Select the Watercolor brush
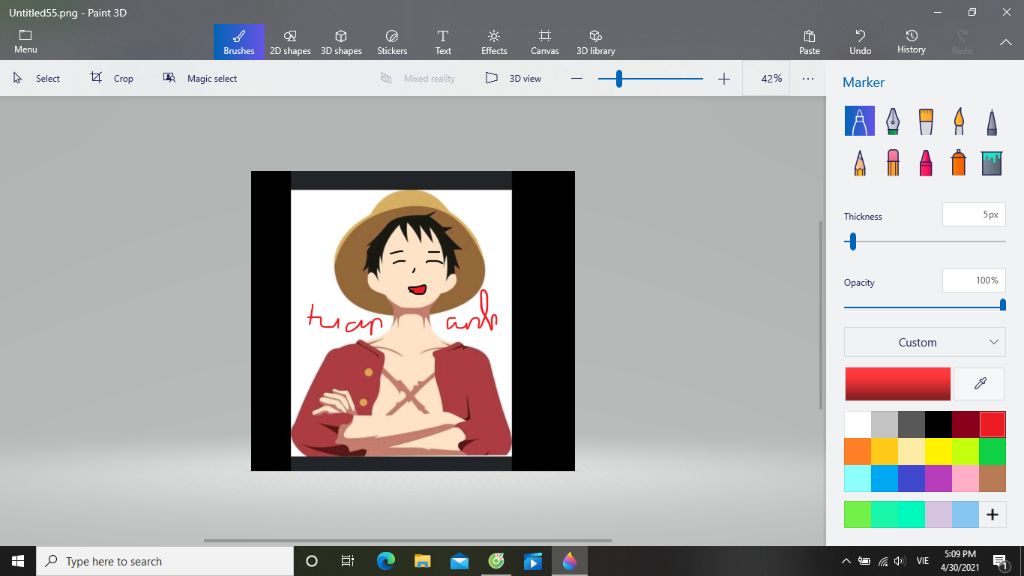The width and height of the screenshot is (1024, 576). point(959,121)
